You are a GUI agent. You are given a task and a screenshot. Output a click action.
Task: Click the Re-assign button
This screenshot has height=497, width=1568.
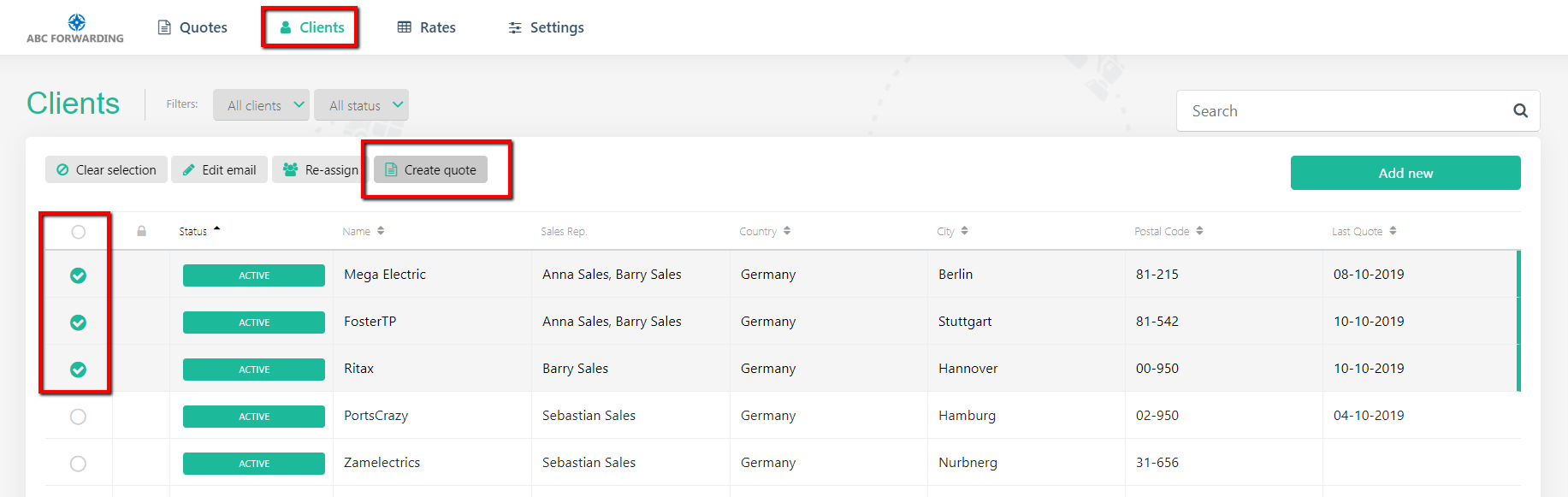click(321, 169)
